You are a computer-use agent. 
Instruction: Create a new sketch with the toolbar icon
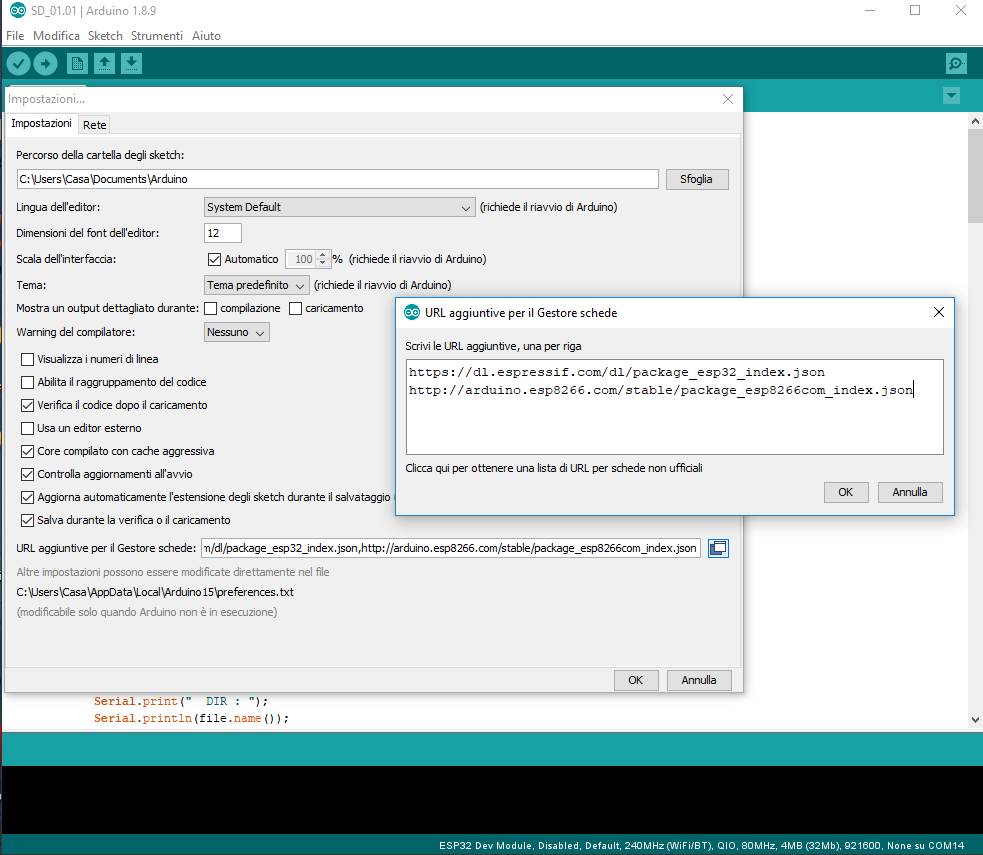click(x=77, y=63)
